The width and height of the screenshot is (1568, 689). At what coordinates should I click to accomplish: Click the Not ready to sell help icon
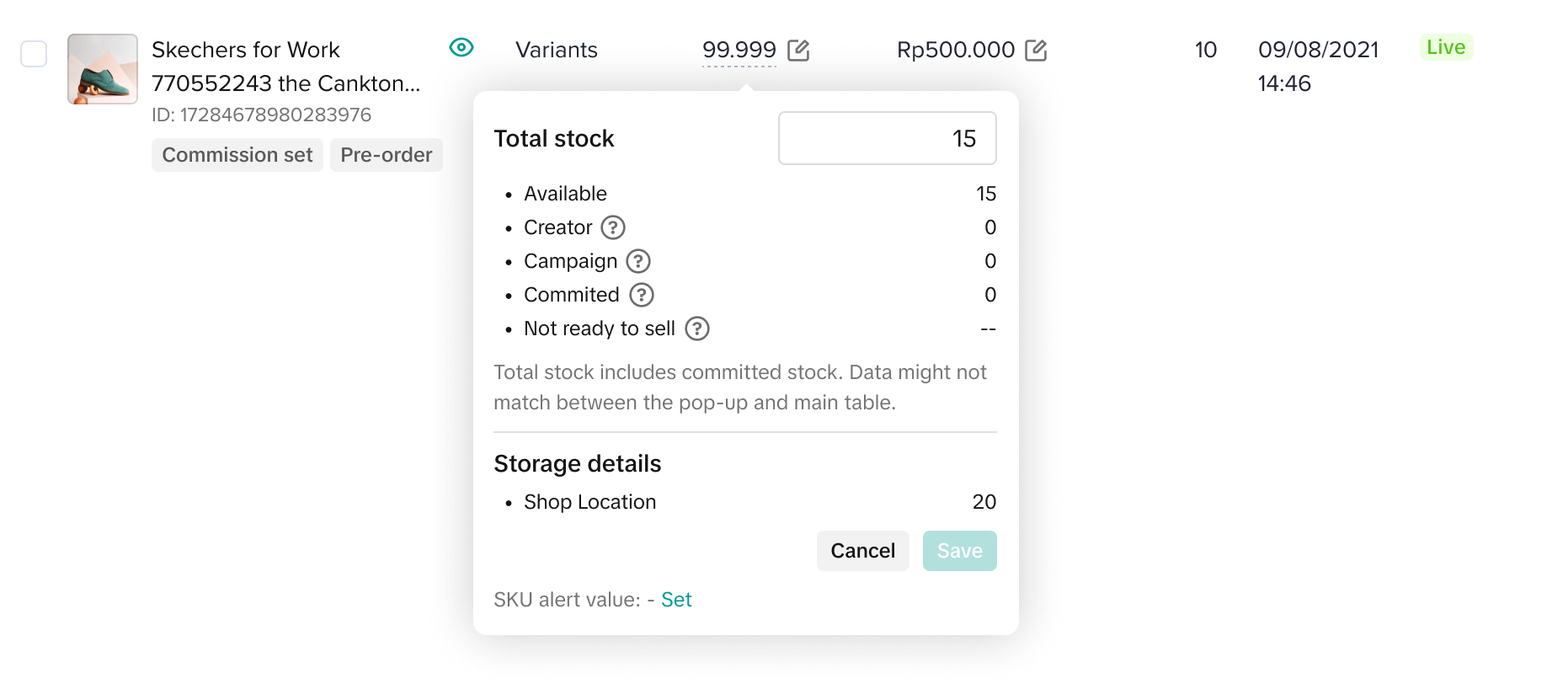tap(697, 328)
